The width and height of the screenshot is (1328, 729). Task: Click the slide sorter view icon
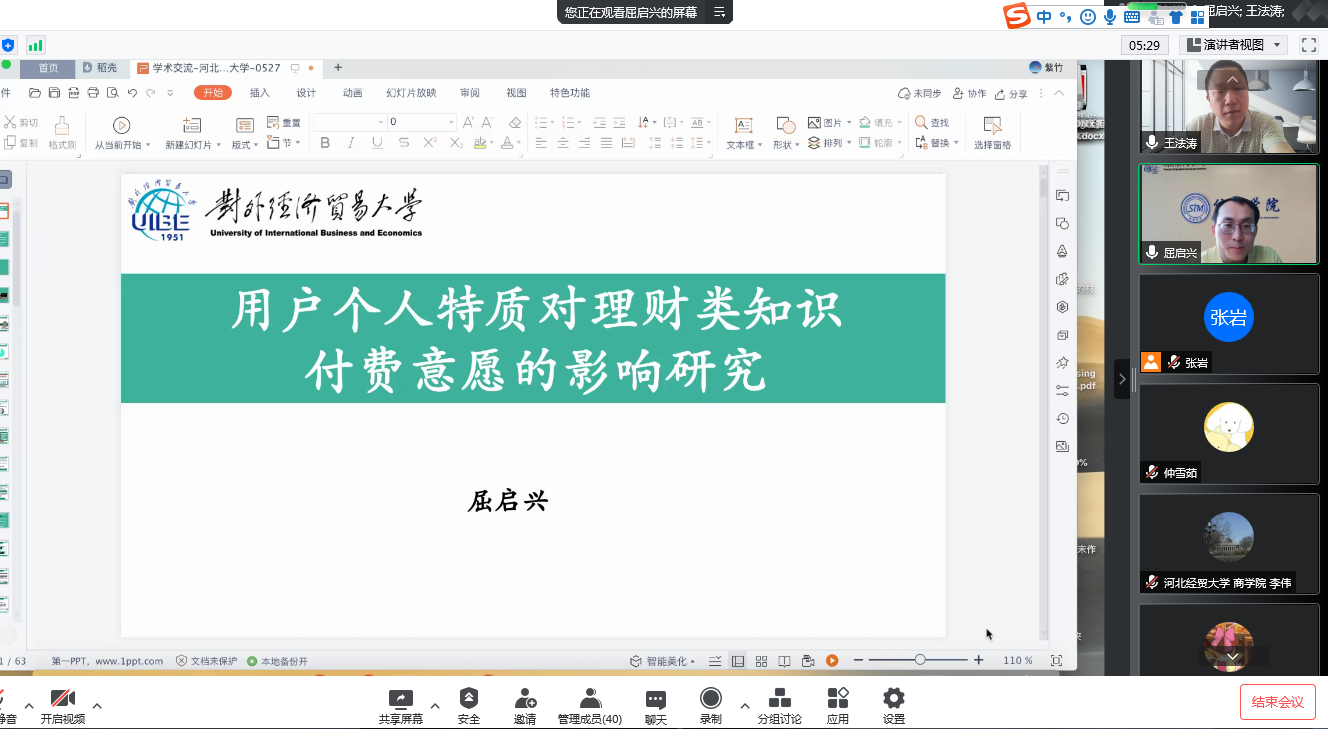(x=761, y=661)
